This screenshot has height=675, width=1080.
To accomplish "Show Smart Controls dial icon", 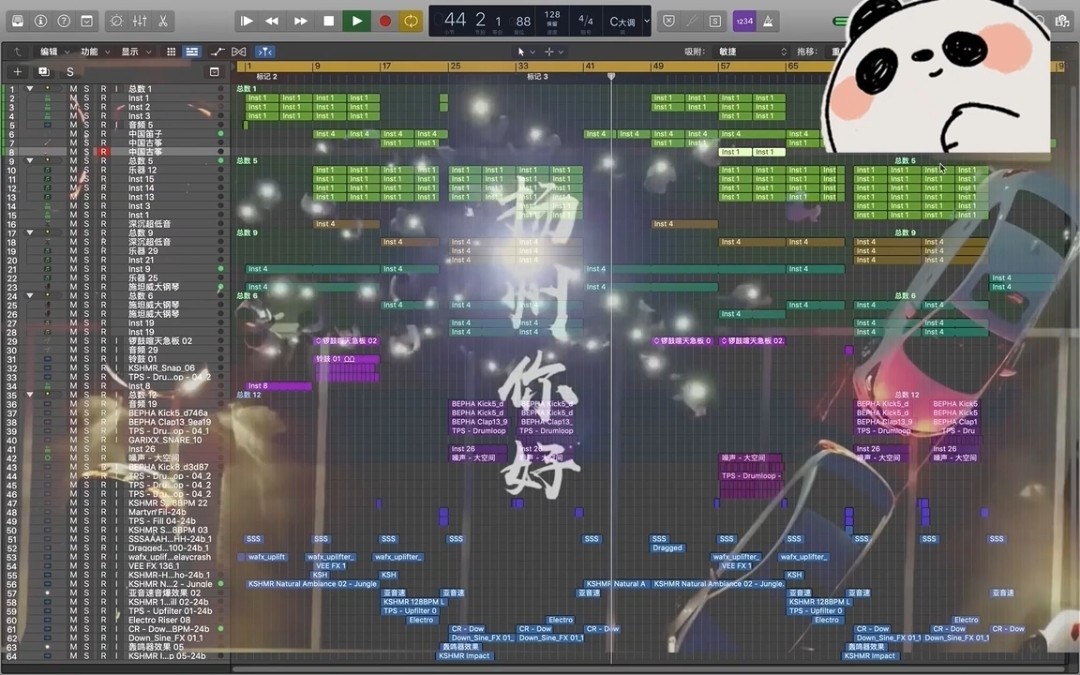I will [x=116, y=20].
